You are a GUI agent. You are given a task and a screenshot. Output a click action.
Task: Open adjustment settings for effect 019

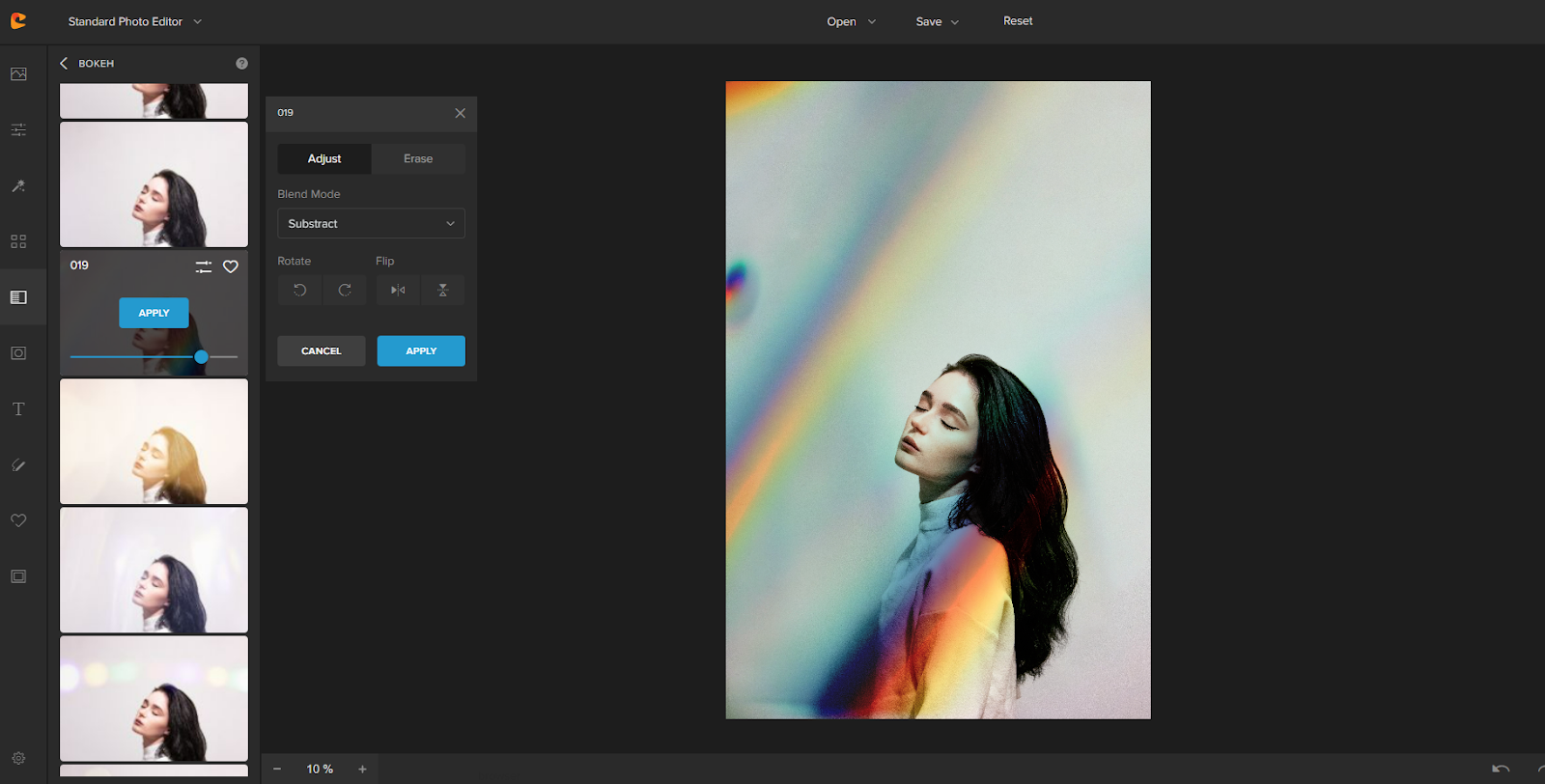pos(203,266)
